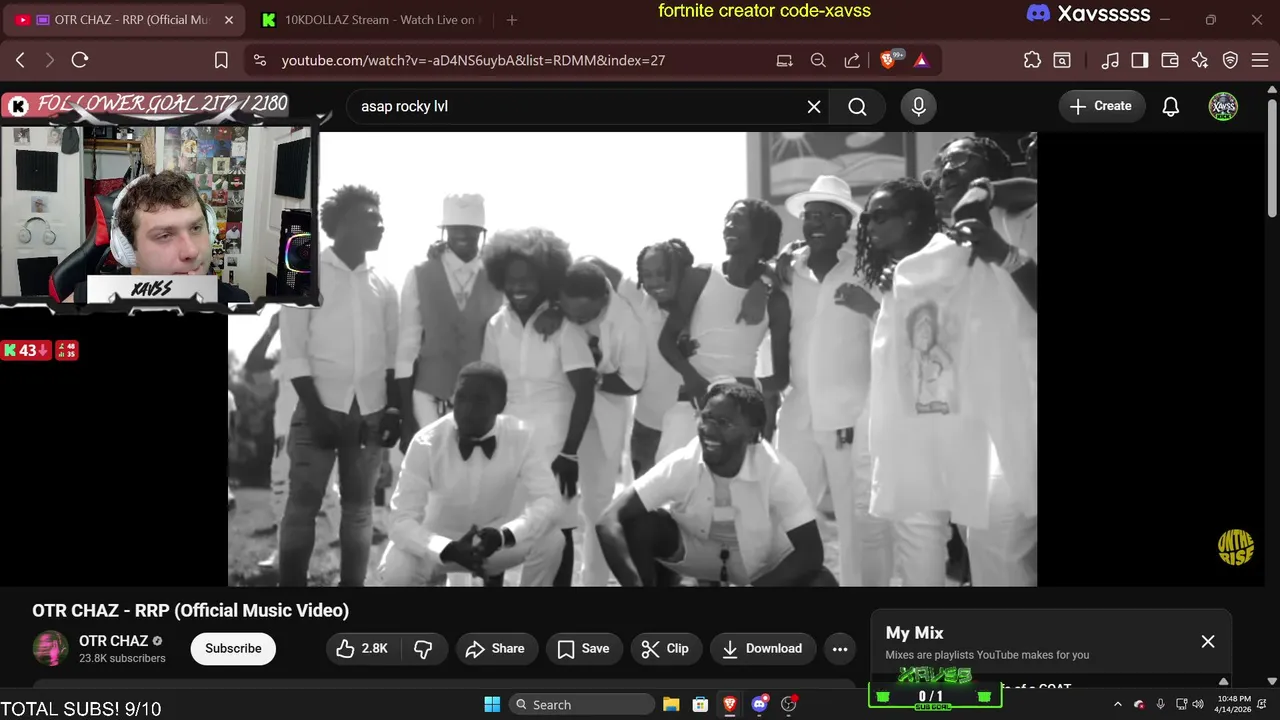Click the ON THE RISE channel watermark in video
Image resolution: width=1280 pixels, height=720 pixels.
coord(1236,548)
